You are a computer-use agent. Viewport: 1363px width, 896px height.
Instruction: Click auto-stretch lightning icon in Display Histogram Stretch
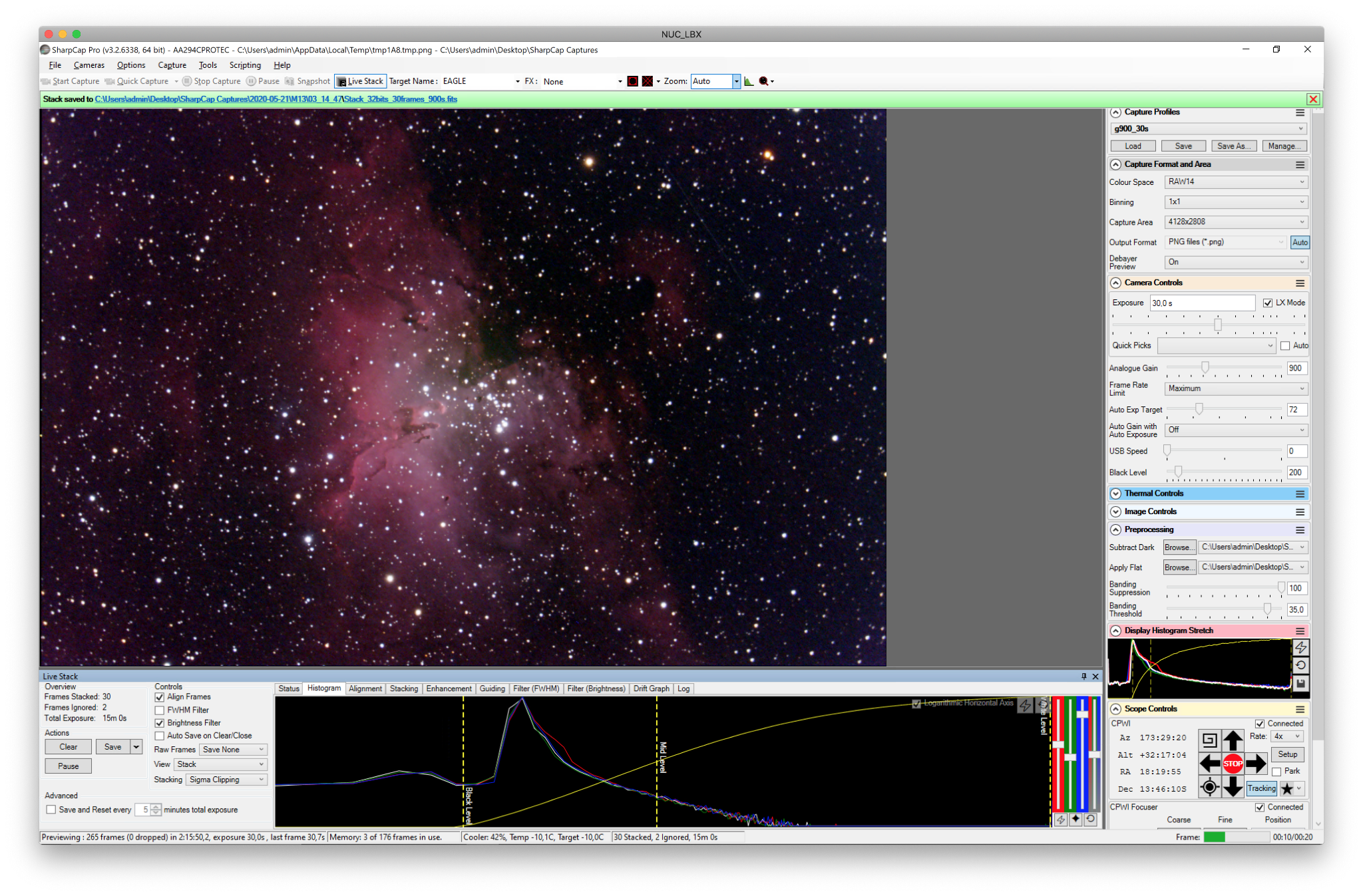1301,647
